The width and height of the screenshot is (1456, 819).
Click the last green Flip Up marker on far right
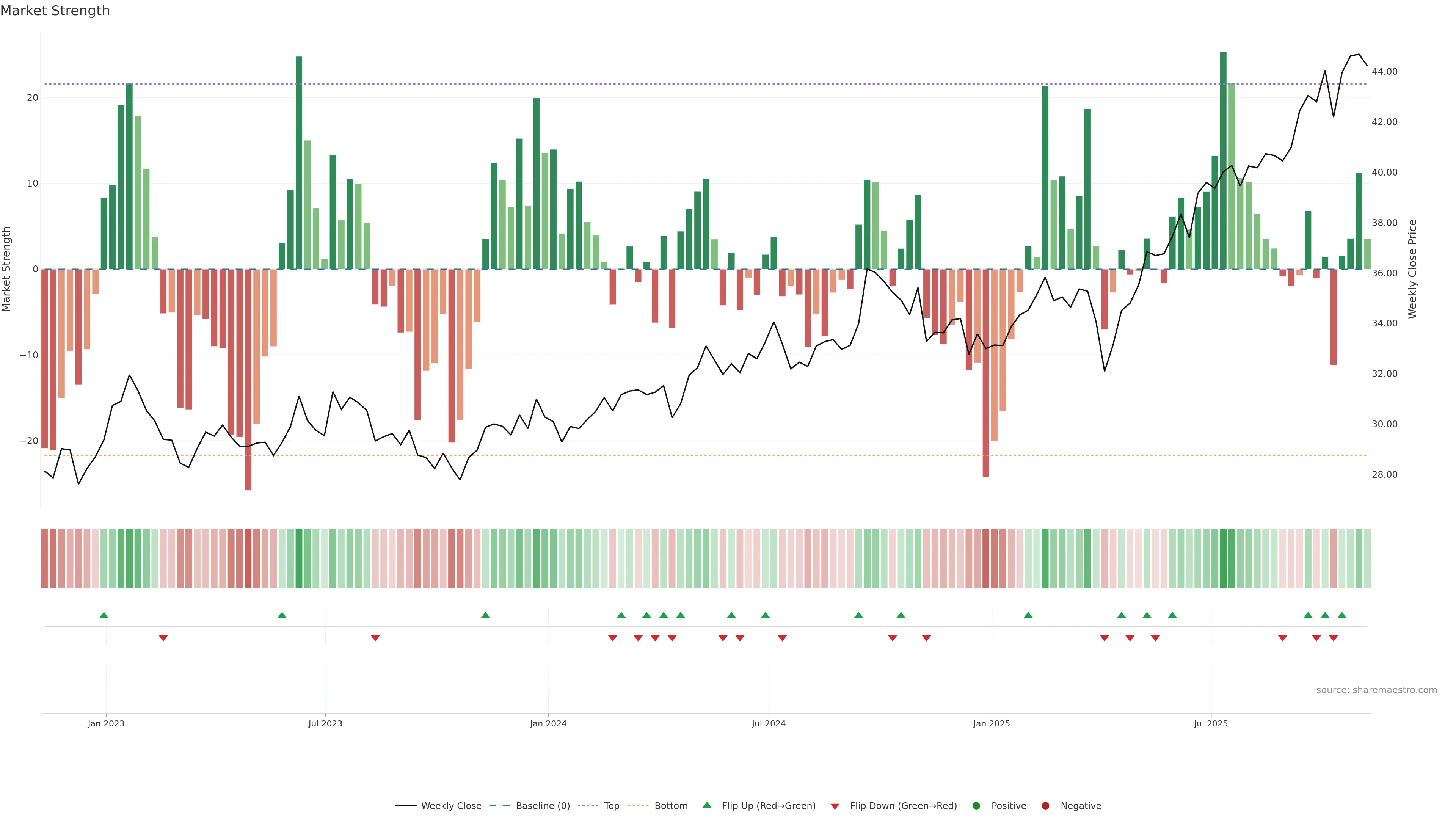(1342, 615)
